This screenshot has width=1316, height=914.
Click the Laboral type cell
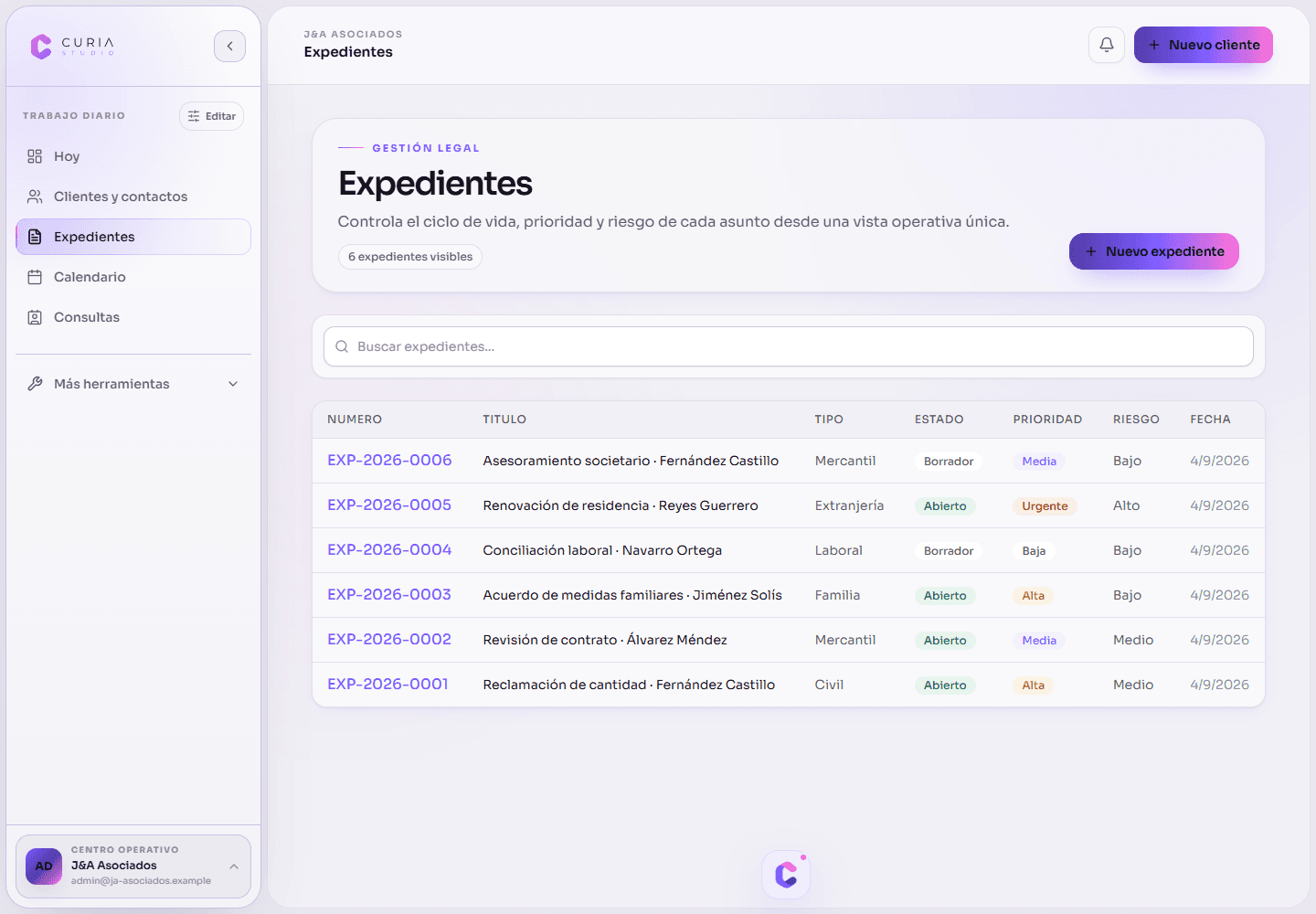pyautogui.click(x=838, y=550)
